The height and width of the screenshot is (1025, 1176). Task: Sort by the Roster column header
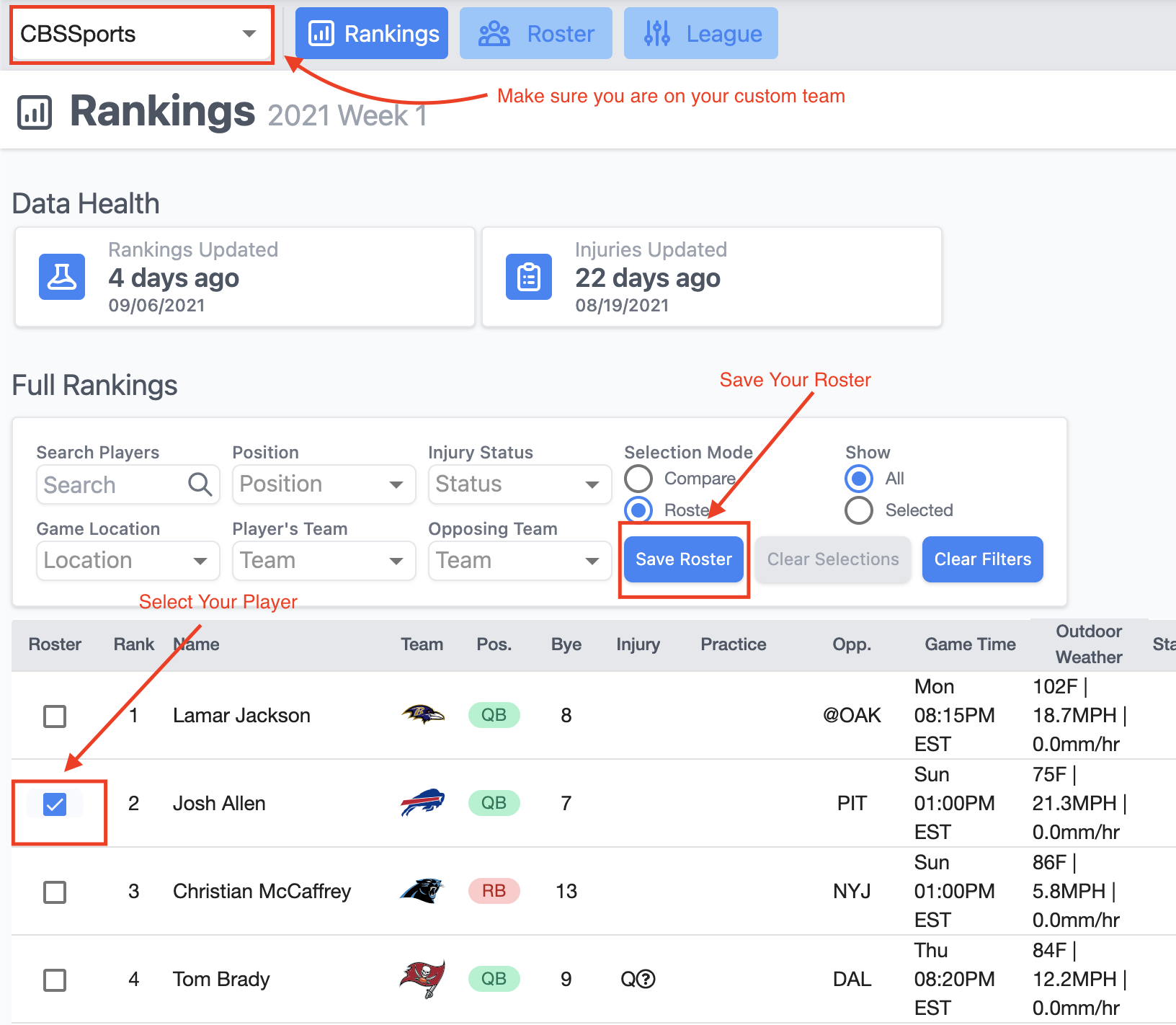click(55, 644)
